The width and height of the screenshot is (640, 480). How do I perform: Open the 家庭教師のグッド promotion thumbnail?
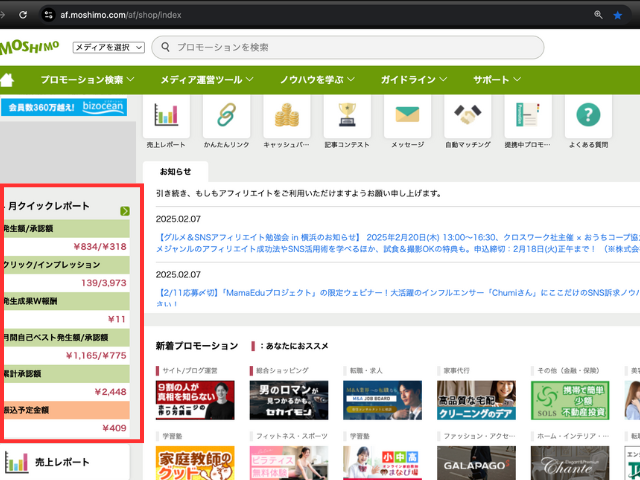tap(195, 463)
